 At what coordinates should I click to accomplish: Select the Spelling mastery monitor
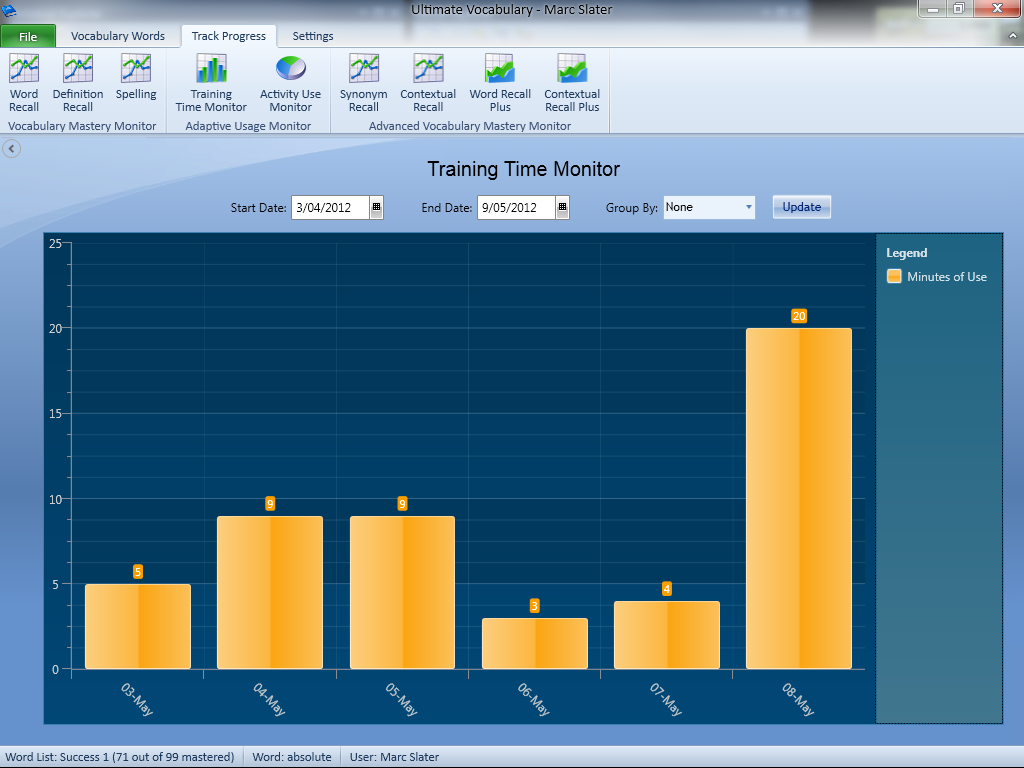click(136, 78)
